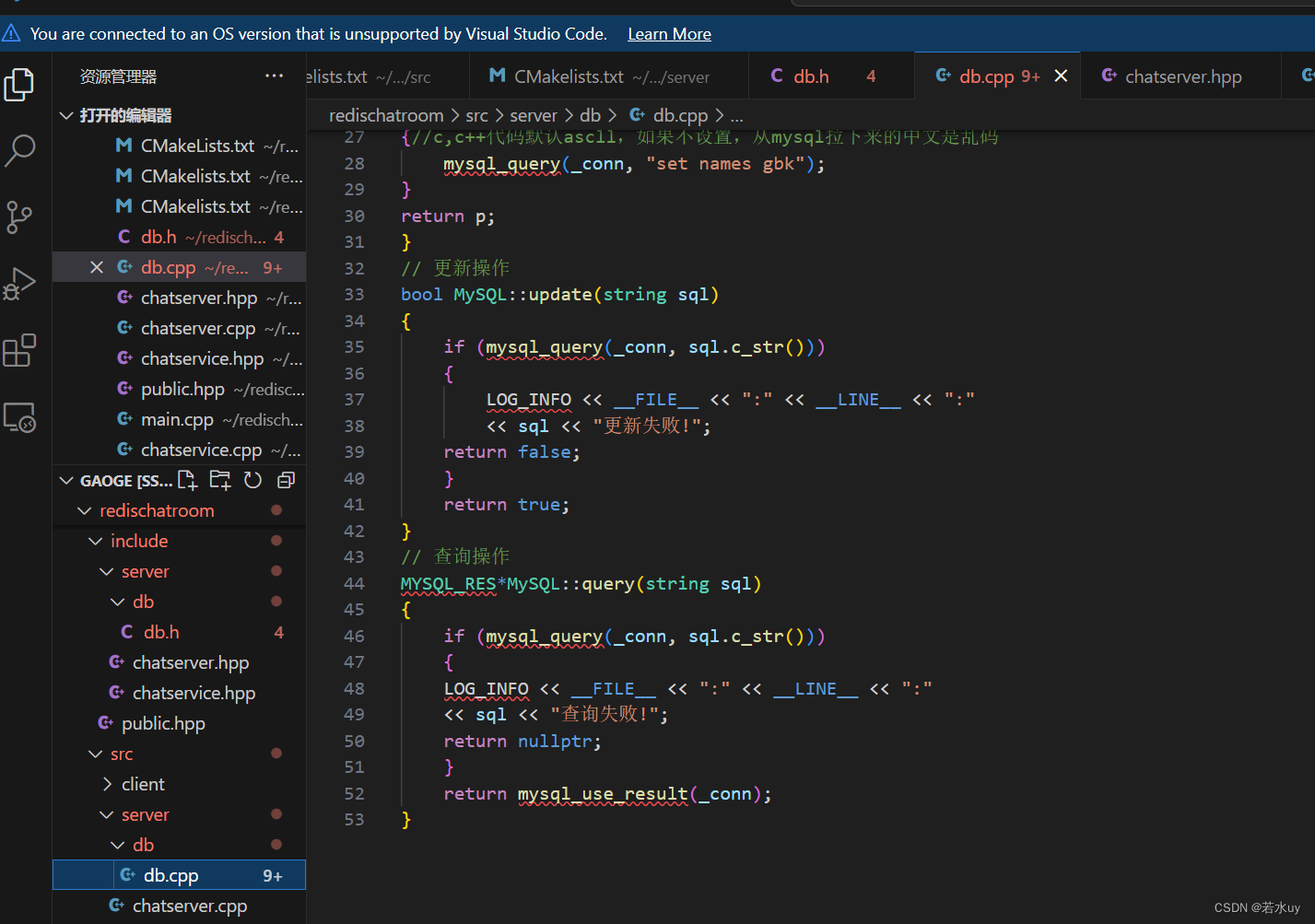The width and height of the screenshot is (1315, 924).
Task: Open Source Control view in activity bar
Action: tap(19, 217)
